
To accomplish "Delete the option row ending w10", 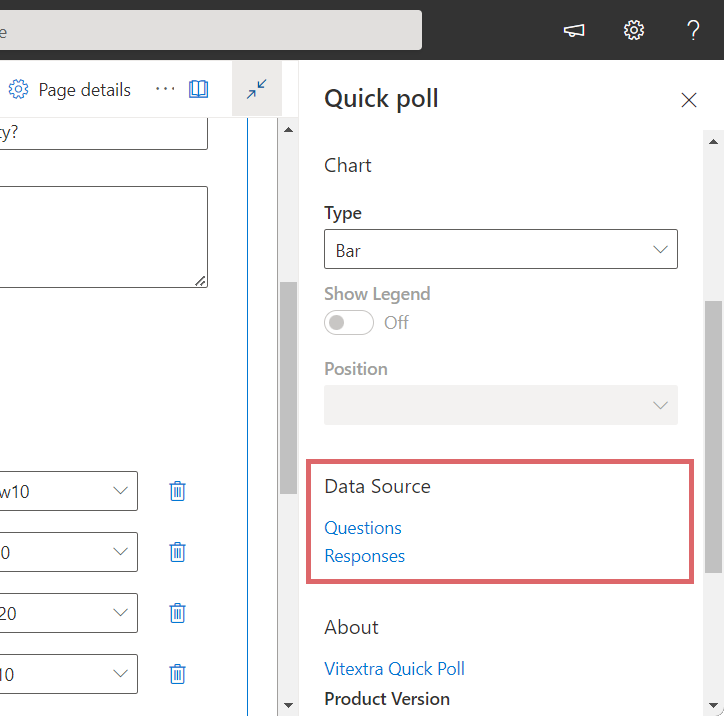I will coord(177,491).
